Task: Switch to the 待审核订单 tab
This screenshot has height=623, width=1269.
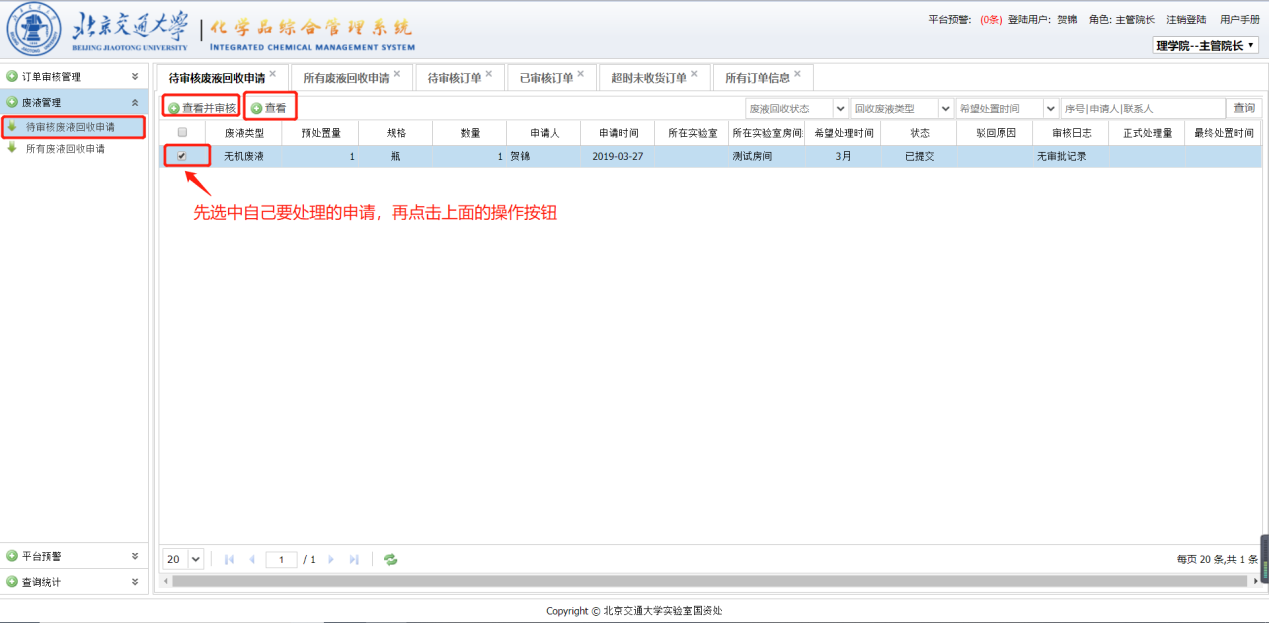Action: point(454,78)
